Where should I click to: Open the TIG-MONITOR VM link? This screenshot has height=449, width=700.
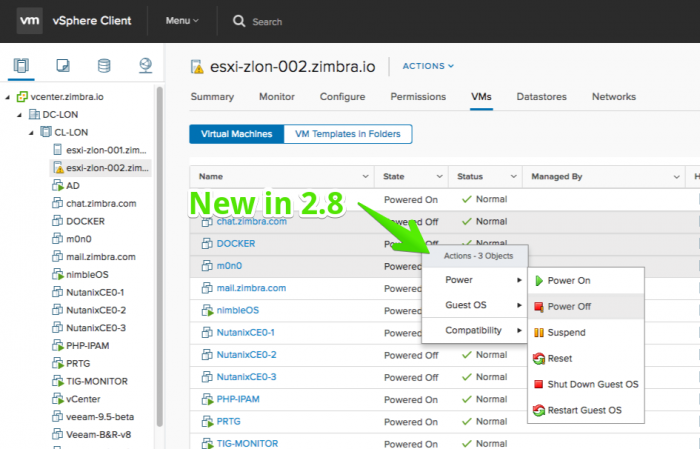click(x=247, y=443)
